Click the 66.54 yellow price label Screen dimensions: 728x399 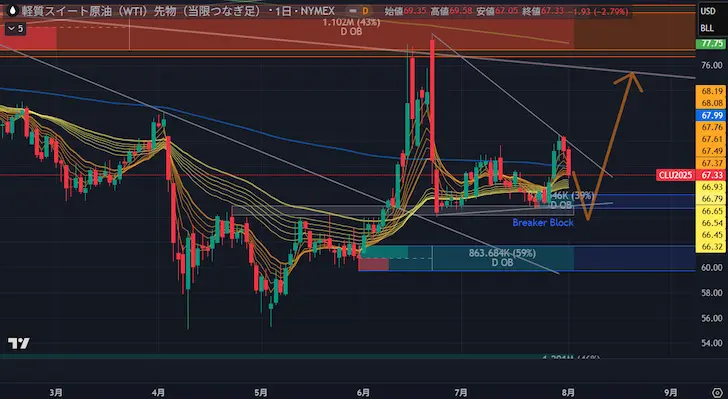(711, 223)
